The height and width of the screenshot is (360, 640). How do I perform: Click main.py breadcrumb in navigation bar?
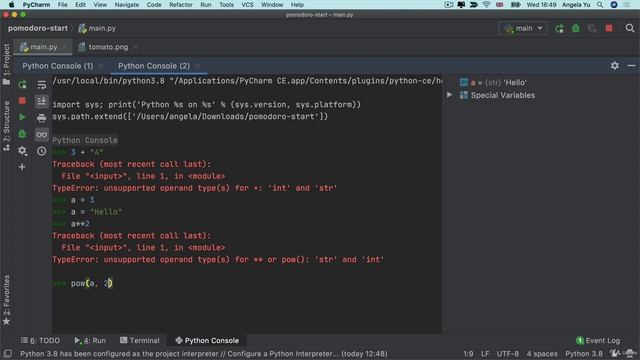click(x=97, y=28)
